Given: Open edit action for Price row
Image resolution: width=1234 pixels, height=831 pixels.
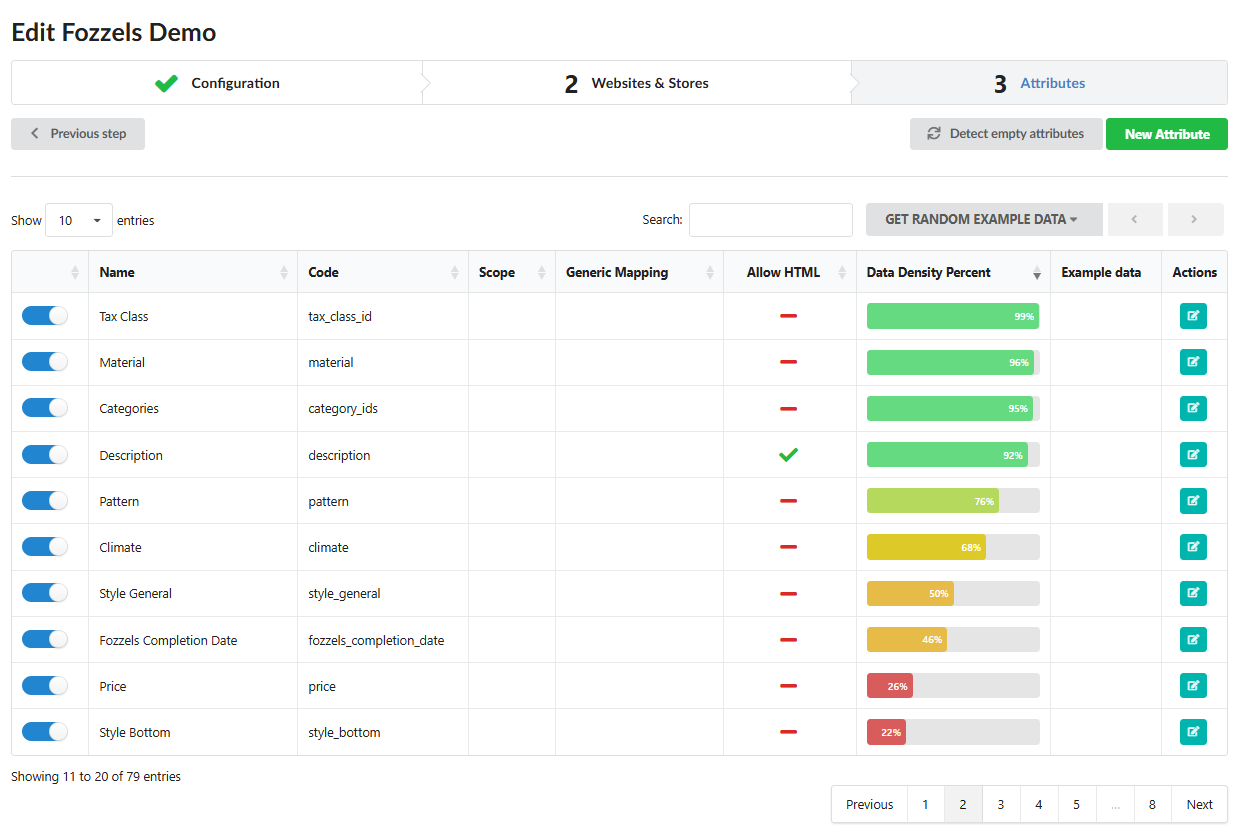Looking at the screenshot, I should coord(1193,686).
